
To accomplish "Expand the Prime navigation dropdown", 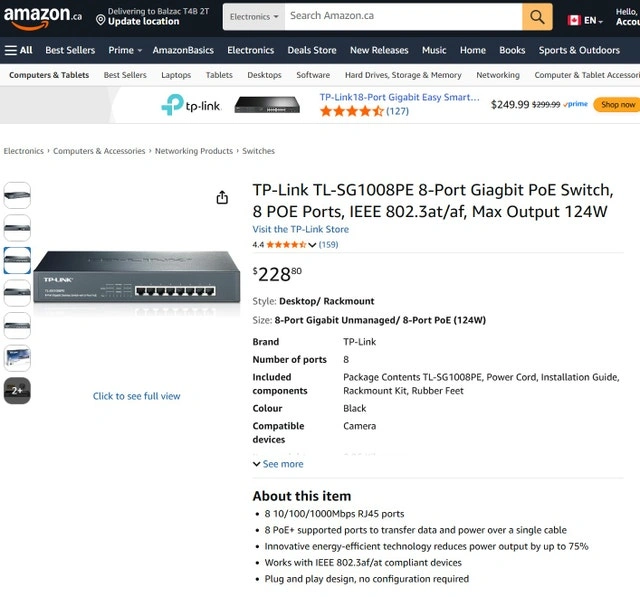I will coord(125,50).
